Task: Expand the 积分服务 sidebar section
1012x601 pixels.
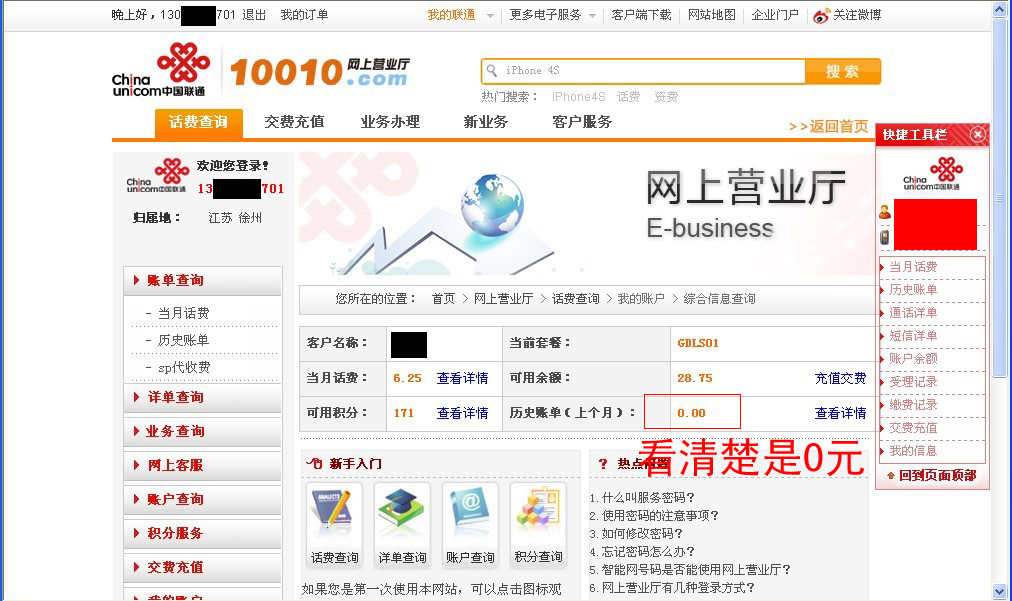Action: click(x=203, y=533)
